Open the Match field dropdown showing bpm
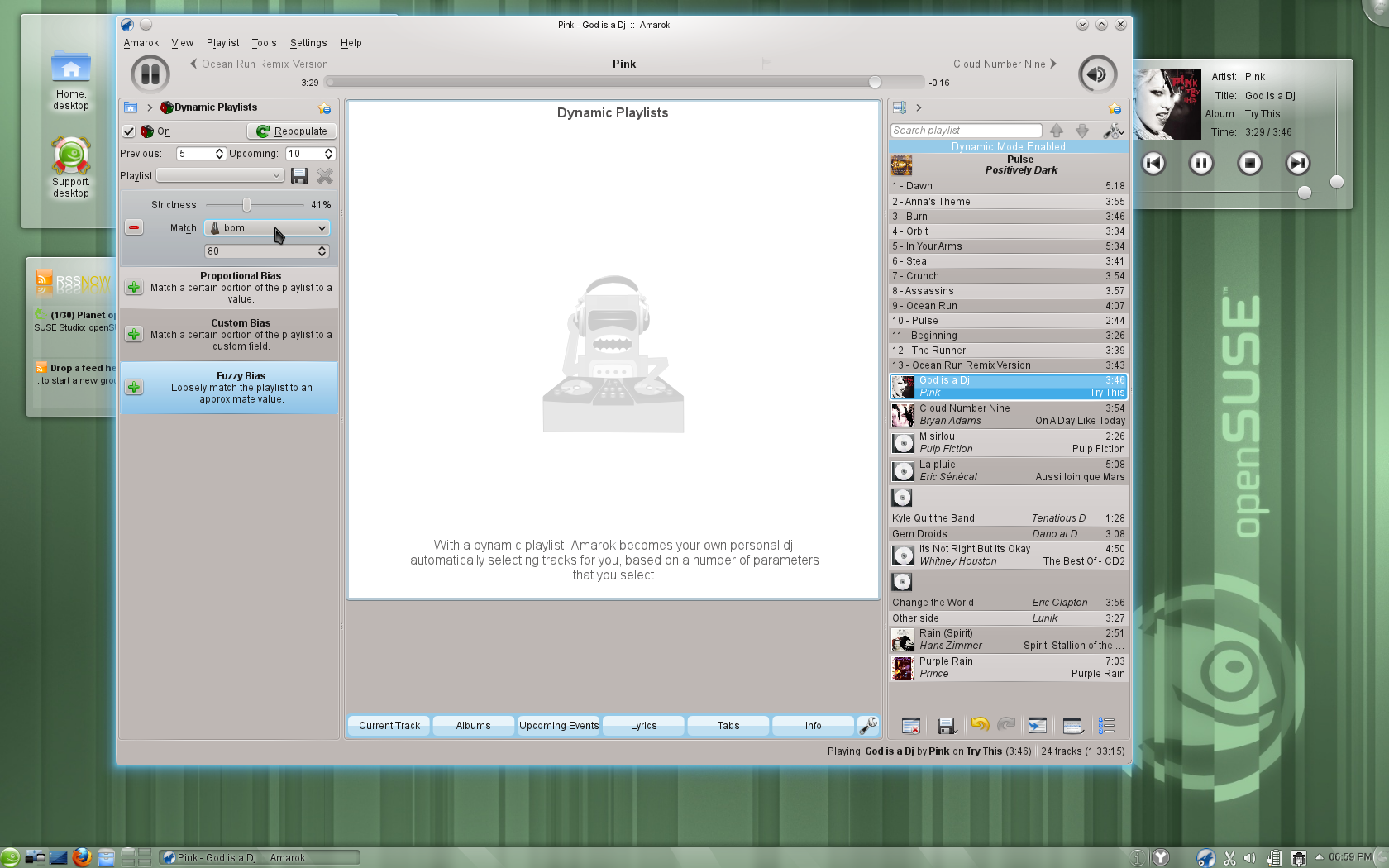The width and height of the screenshot is (1389, 868). click(x=267, y=228)
